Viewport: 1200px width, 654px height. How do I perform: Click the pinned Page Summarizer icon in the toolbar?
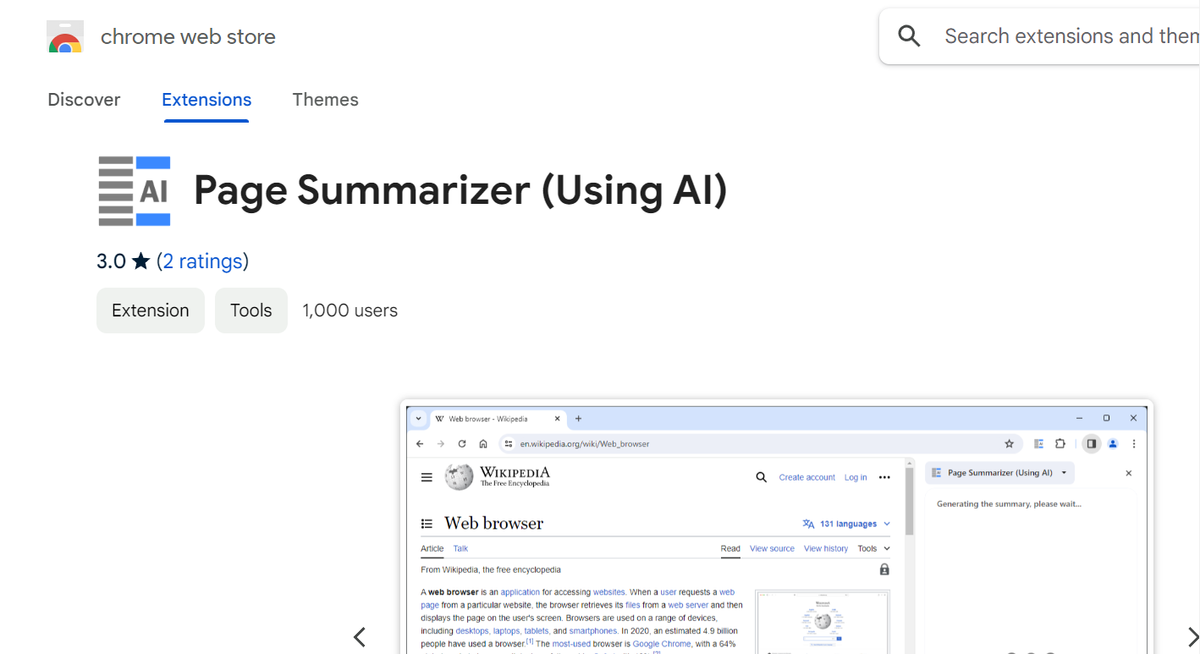tap(1038, 443)
